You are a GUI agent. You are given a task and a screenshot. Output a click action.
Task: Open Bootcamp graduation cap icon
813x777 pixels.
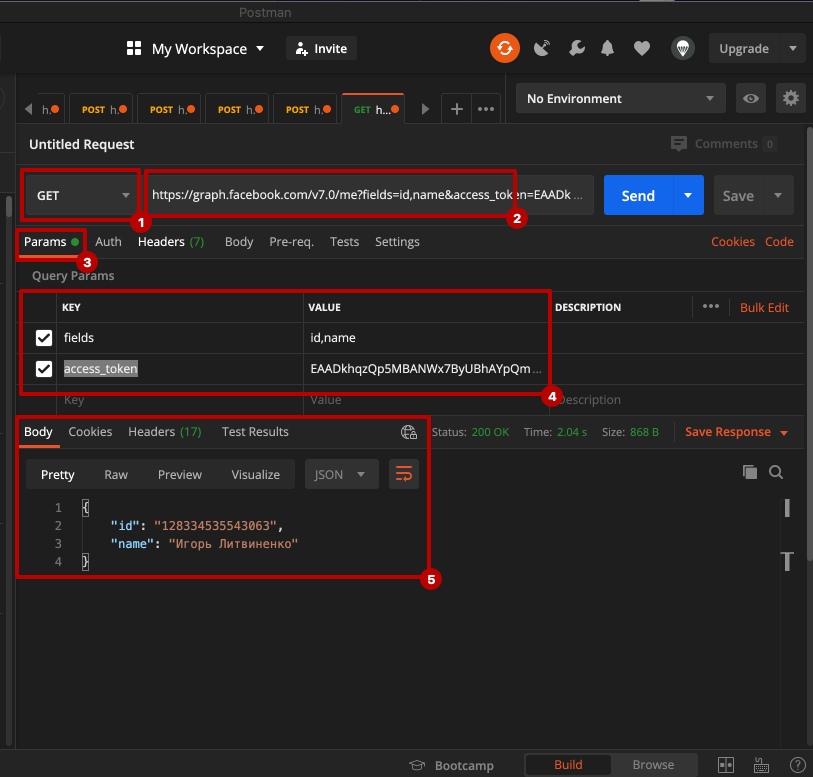[x=417, y=765]
